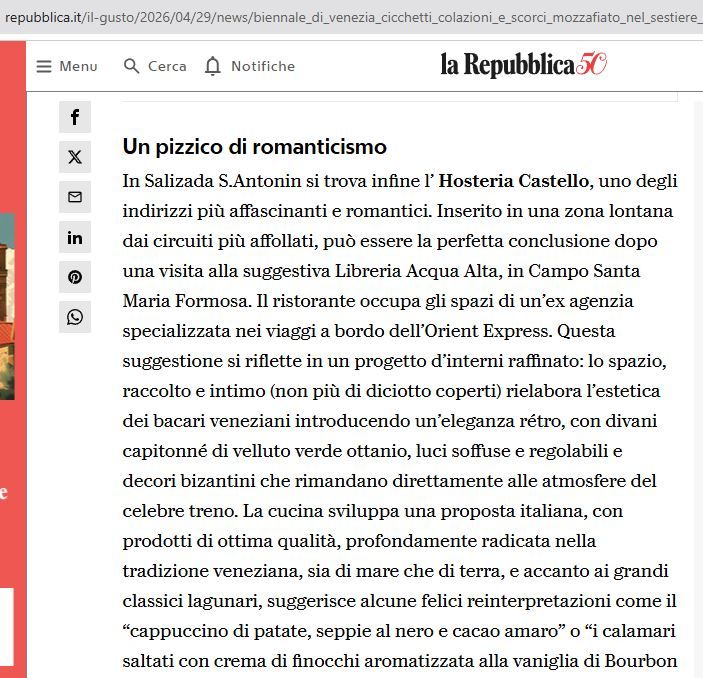Open the Cerca search label
703x678 pixels.
167,66
